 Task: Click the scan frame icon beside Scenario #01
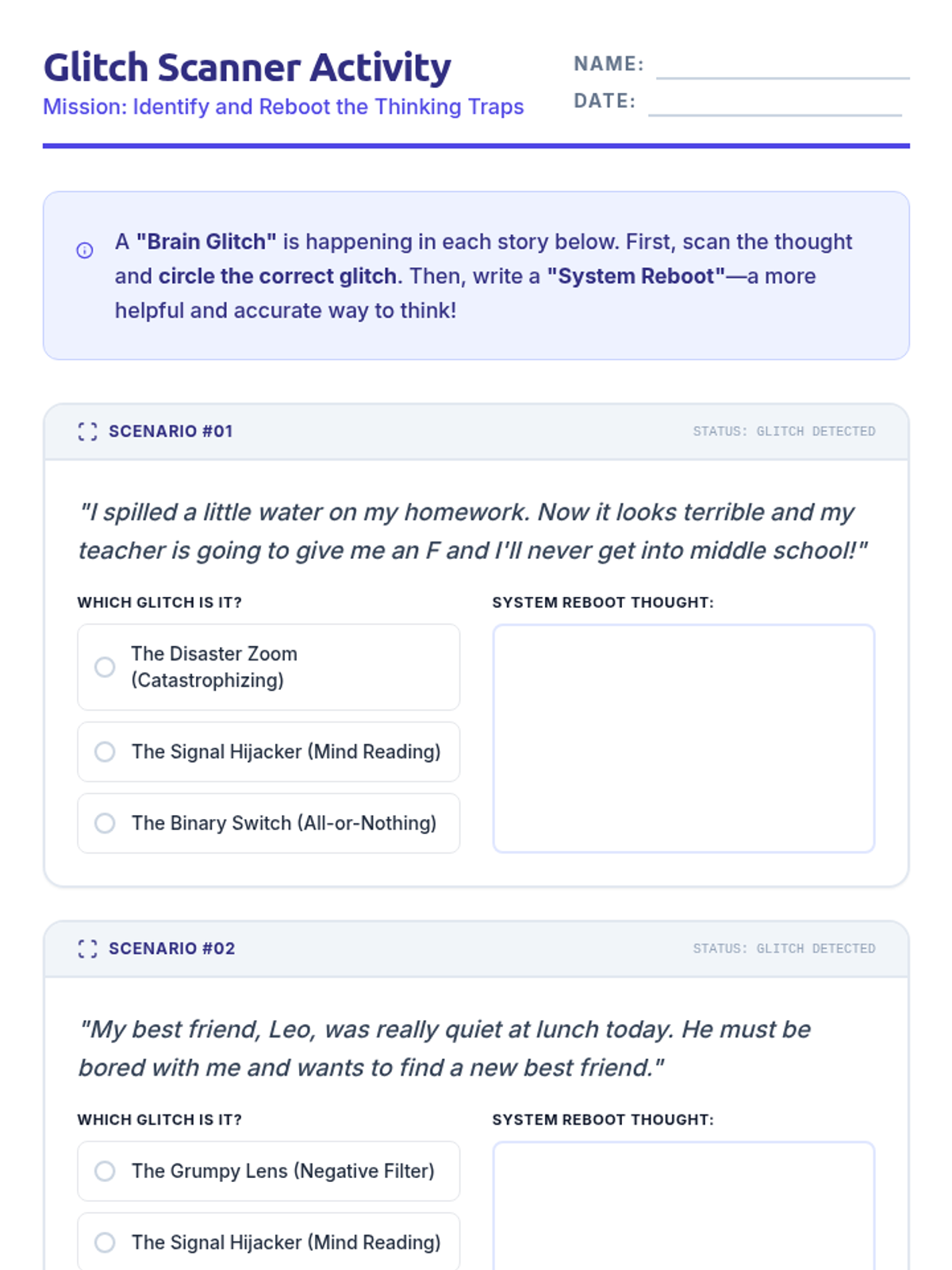pyautogui.click(x=87, y=432)
